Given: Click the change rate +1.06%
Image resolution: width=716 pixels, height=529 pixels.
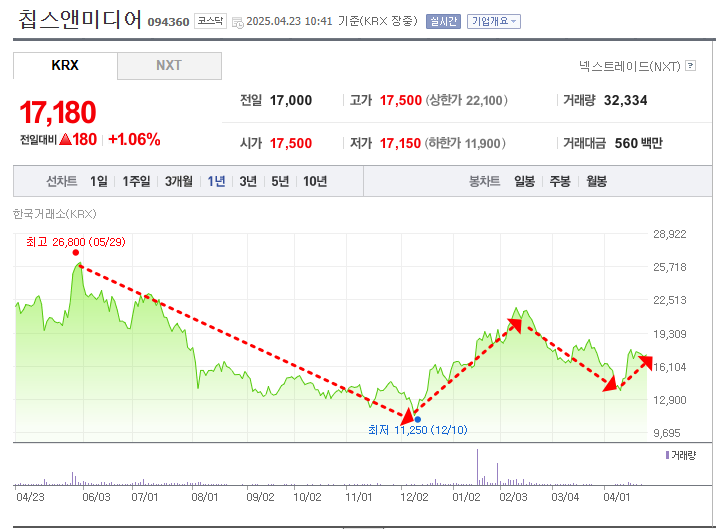Looking at the screenshot, I should (134, 139).
